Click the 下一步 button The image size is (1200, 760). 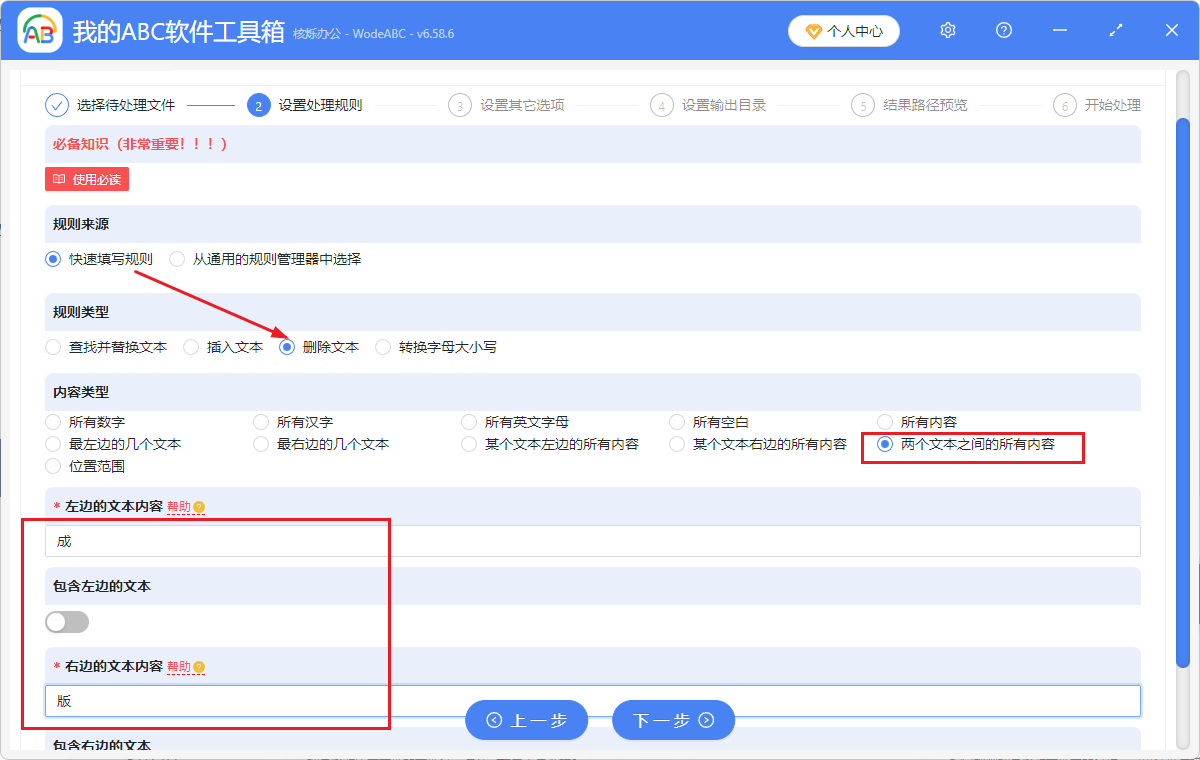(x=673, y=719)
